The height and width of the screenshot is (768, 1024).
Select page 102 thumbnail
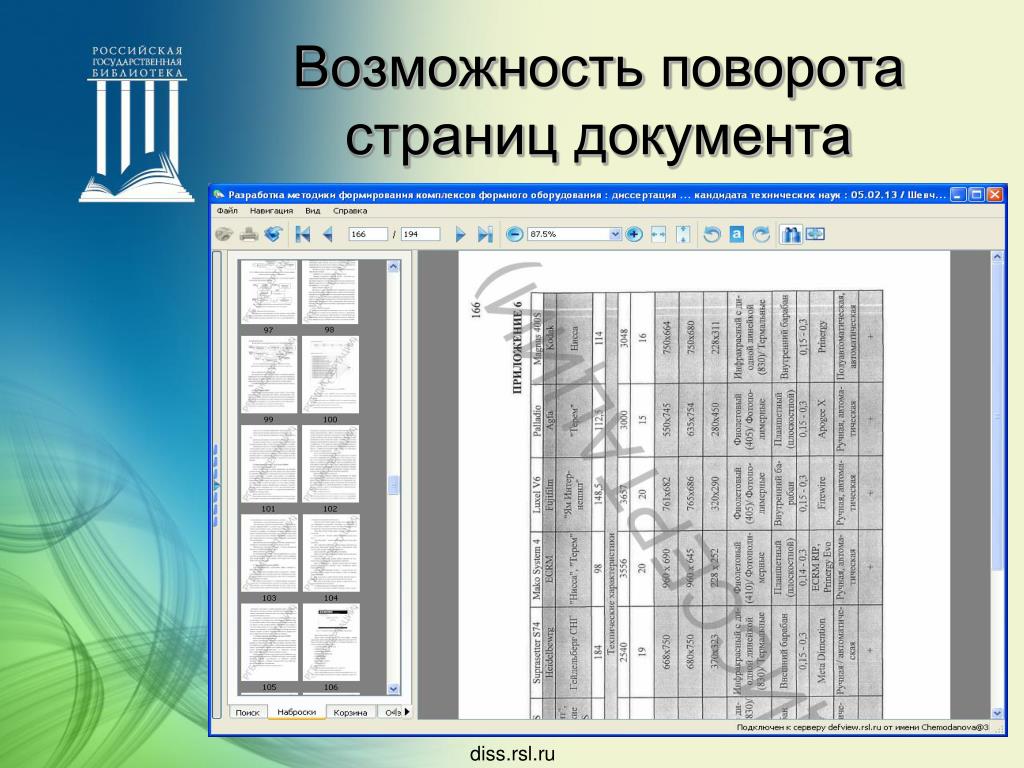tap(330, 464)
